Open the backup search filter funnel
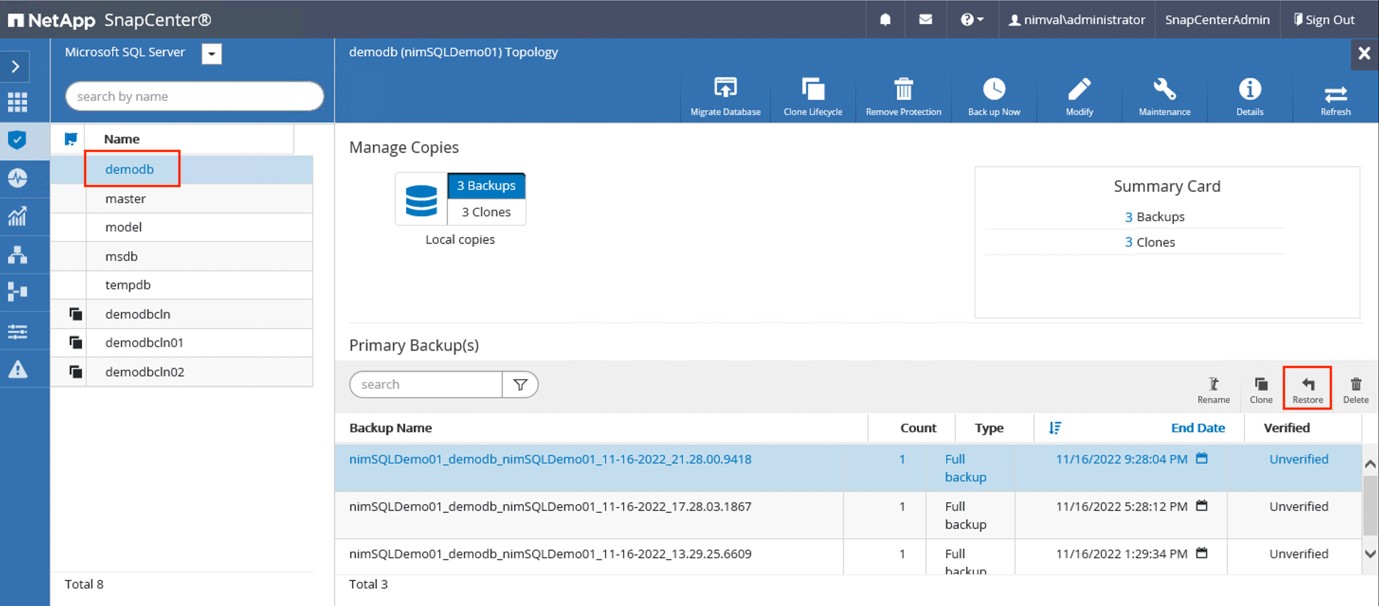1379x606 pixels. 520,384
